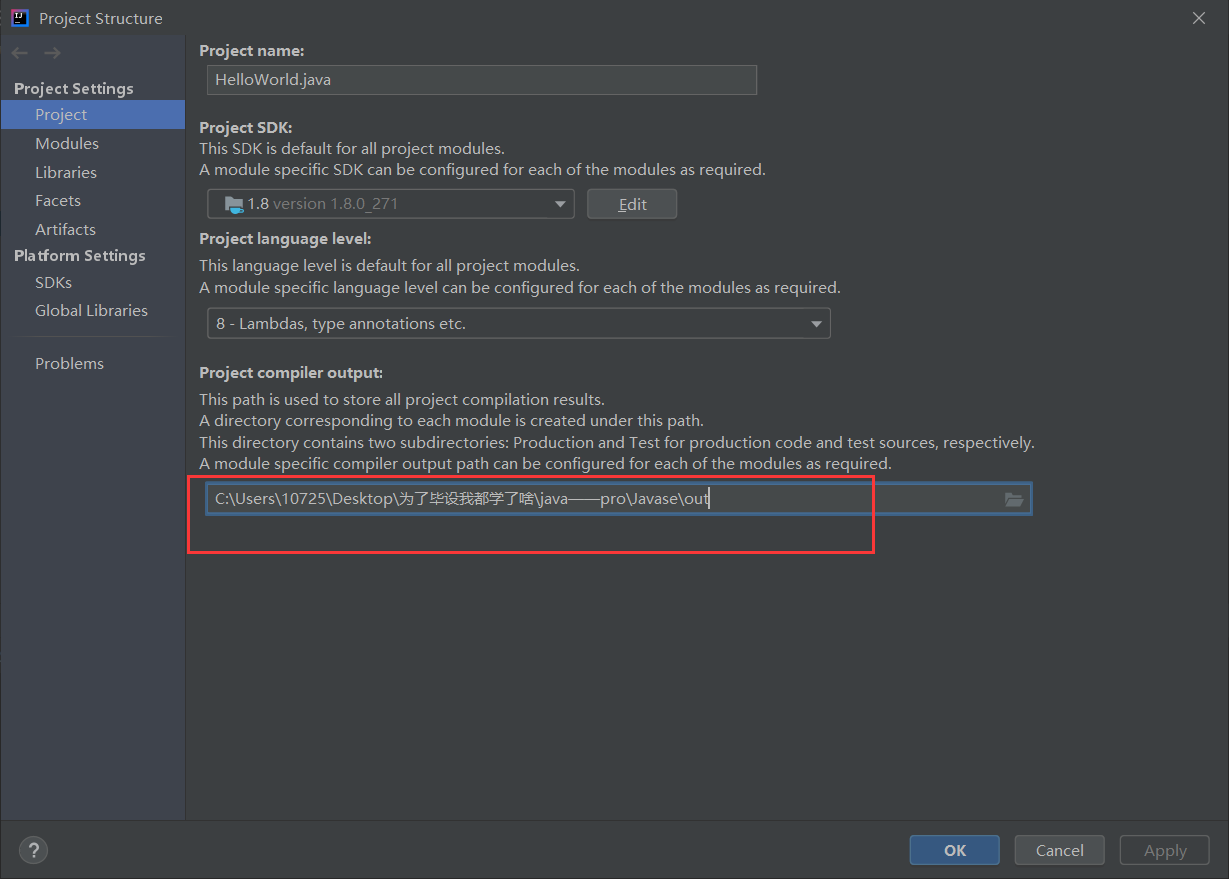Screen dimensions: 1229x879
Task: Click the Edit SDK button
Action: [632, 204]
